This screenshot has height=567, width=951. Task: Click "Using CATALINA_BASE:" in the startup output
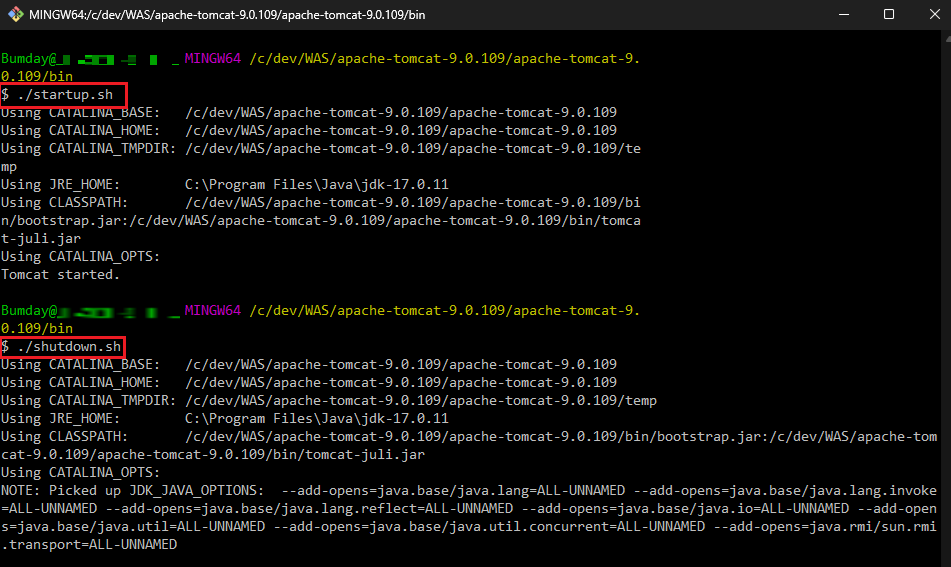pyautogui.click(x=81, y=113)
